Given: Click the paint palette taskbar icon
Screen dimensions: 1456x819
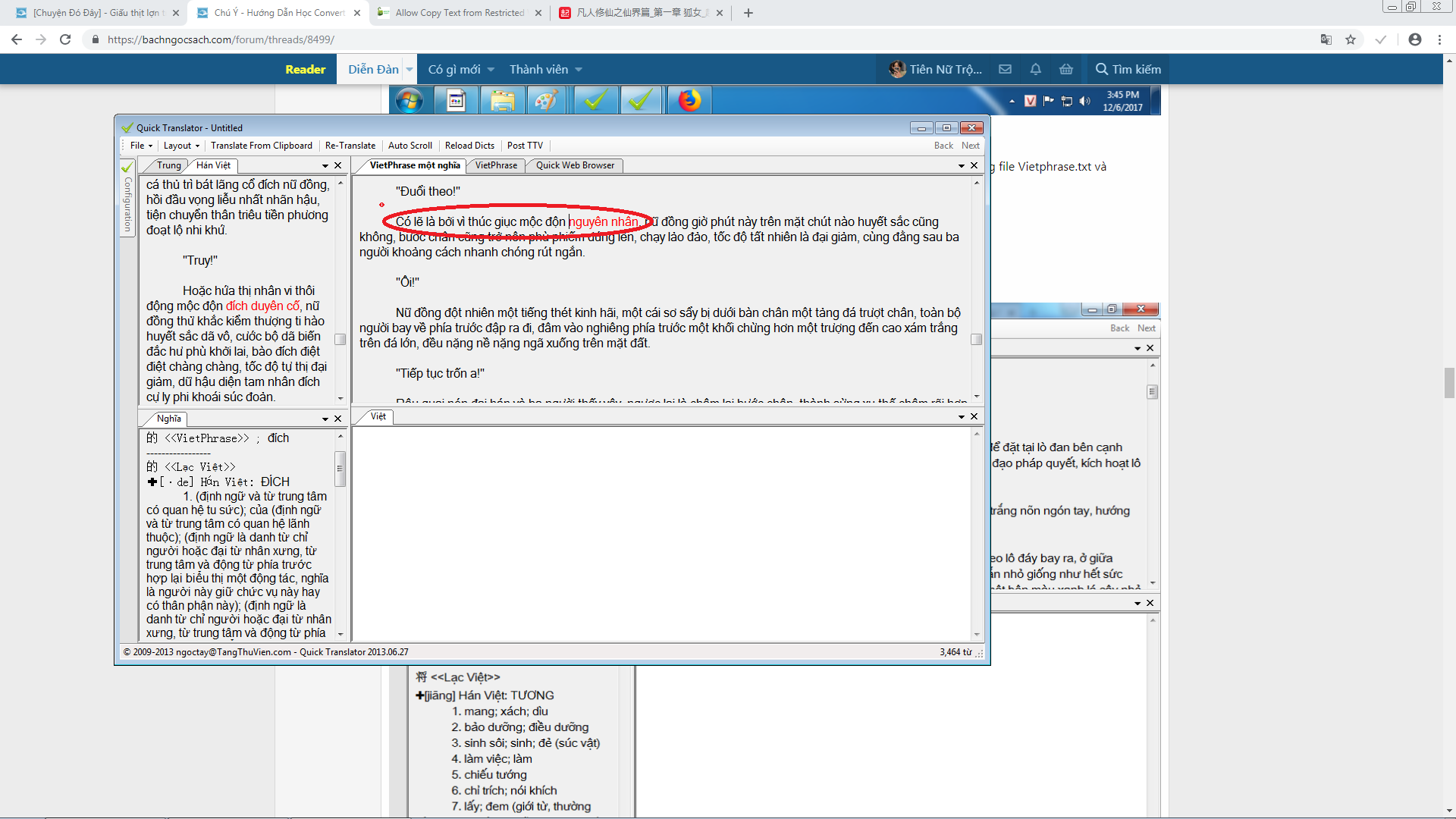Looking at the screenshot, I should tap(547, 100).
